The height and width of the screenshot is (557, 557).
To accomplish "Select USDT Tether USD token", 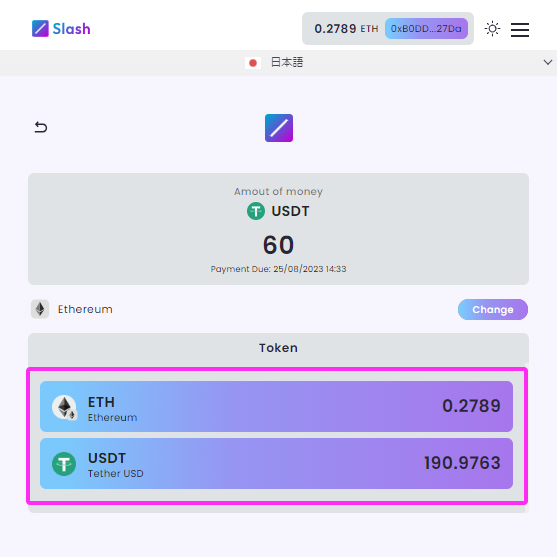I will [x=276, y=463].
